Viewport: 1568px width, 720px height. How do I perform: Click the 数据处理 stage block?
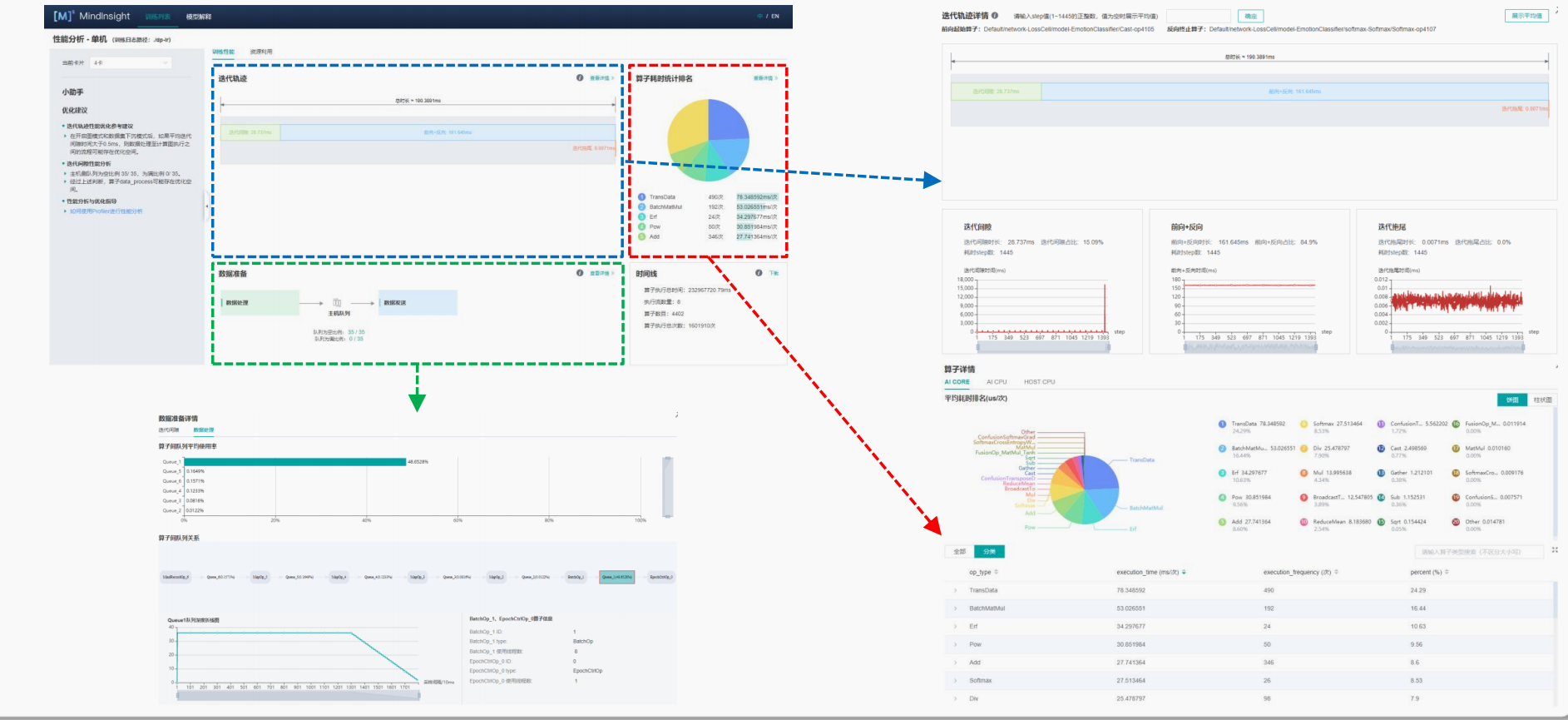(x=260, y=303)
